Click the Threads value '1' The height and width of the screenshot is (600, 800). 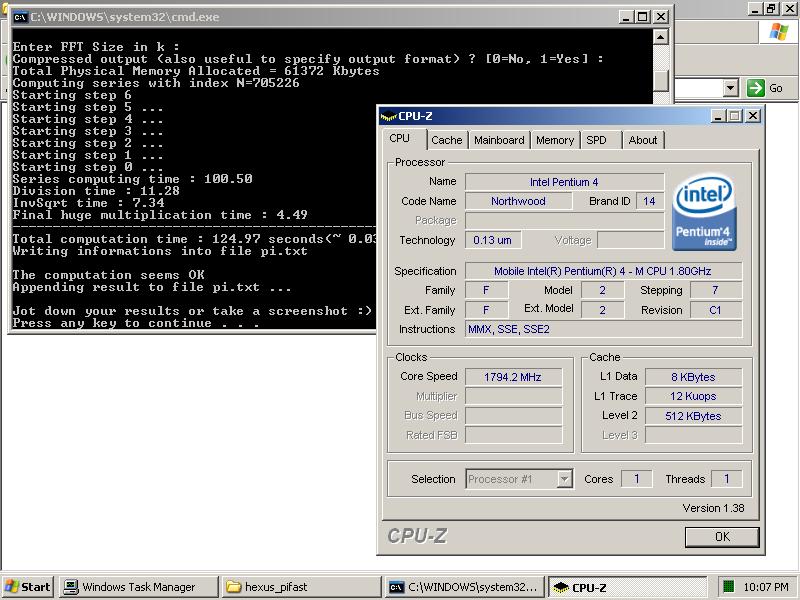pyautogui.click(x=727, y=479)
